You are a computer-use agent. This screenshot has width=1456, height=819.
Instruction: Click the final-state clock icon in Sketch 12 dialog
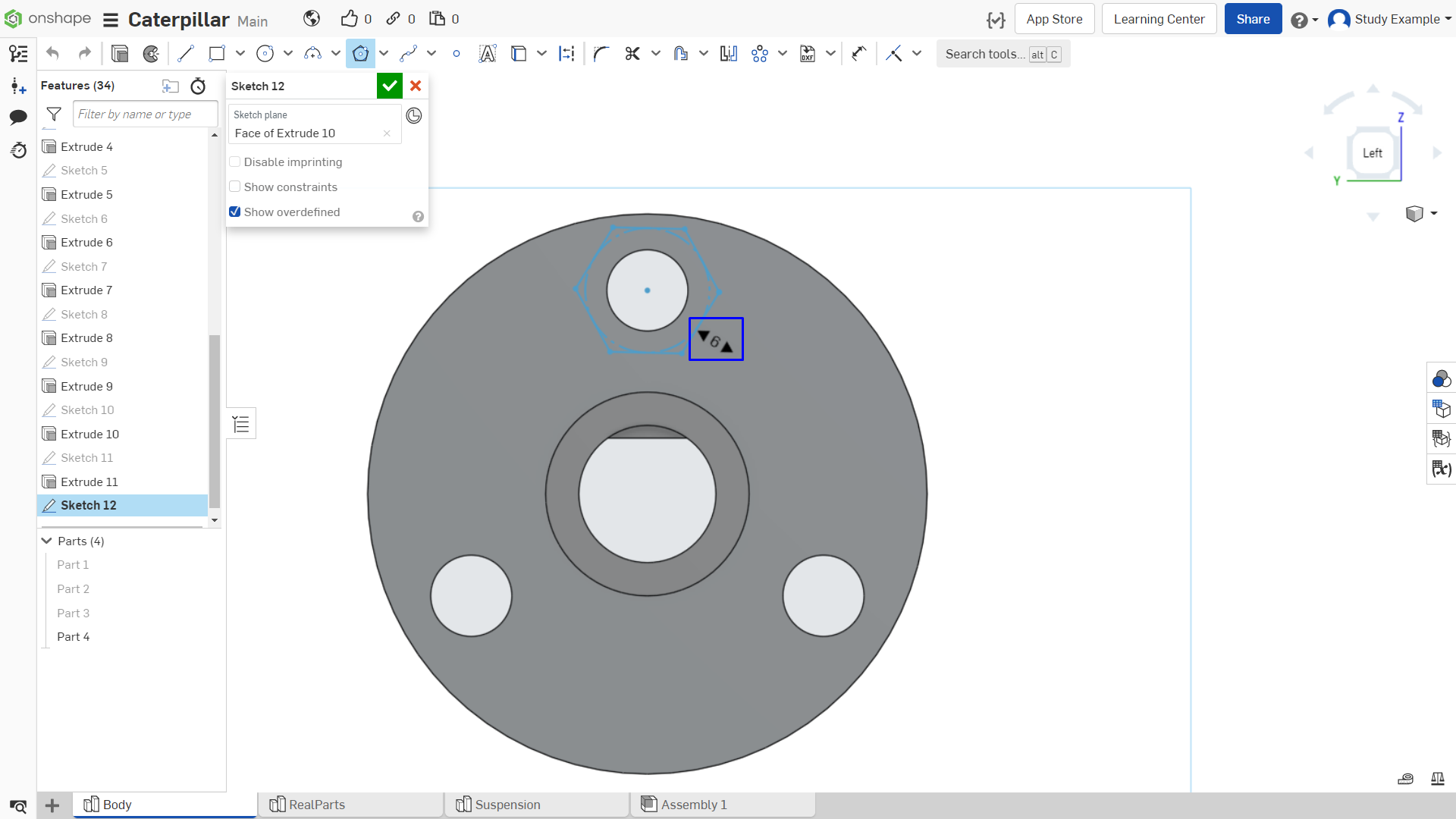click(414, 115)
